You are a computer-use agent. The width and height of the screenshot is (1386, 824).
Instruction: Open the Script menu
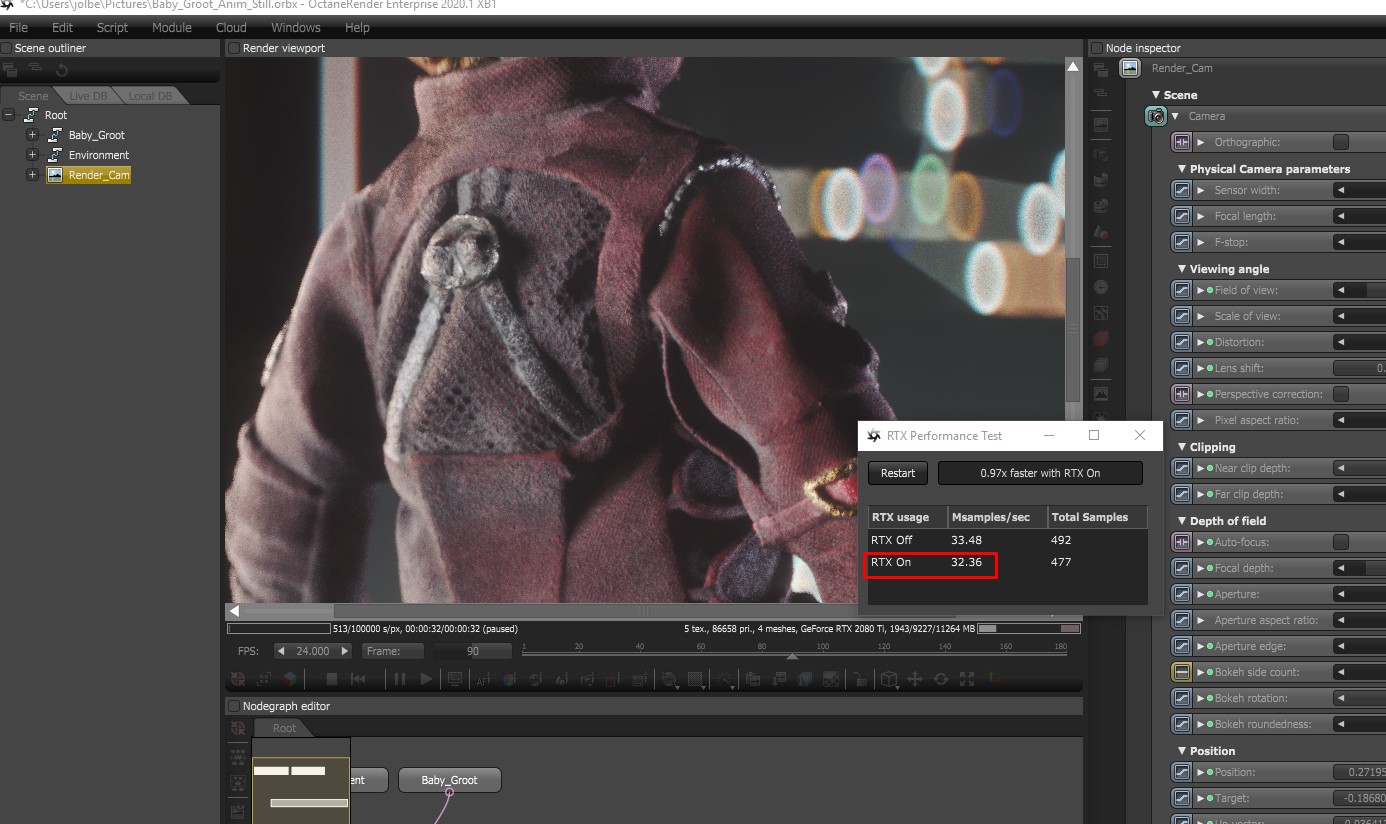(x=112, y=27)
